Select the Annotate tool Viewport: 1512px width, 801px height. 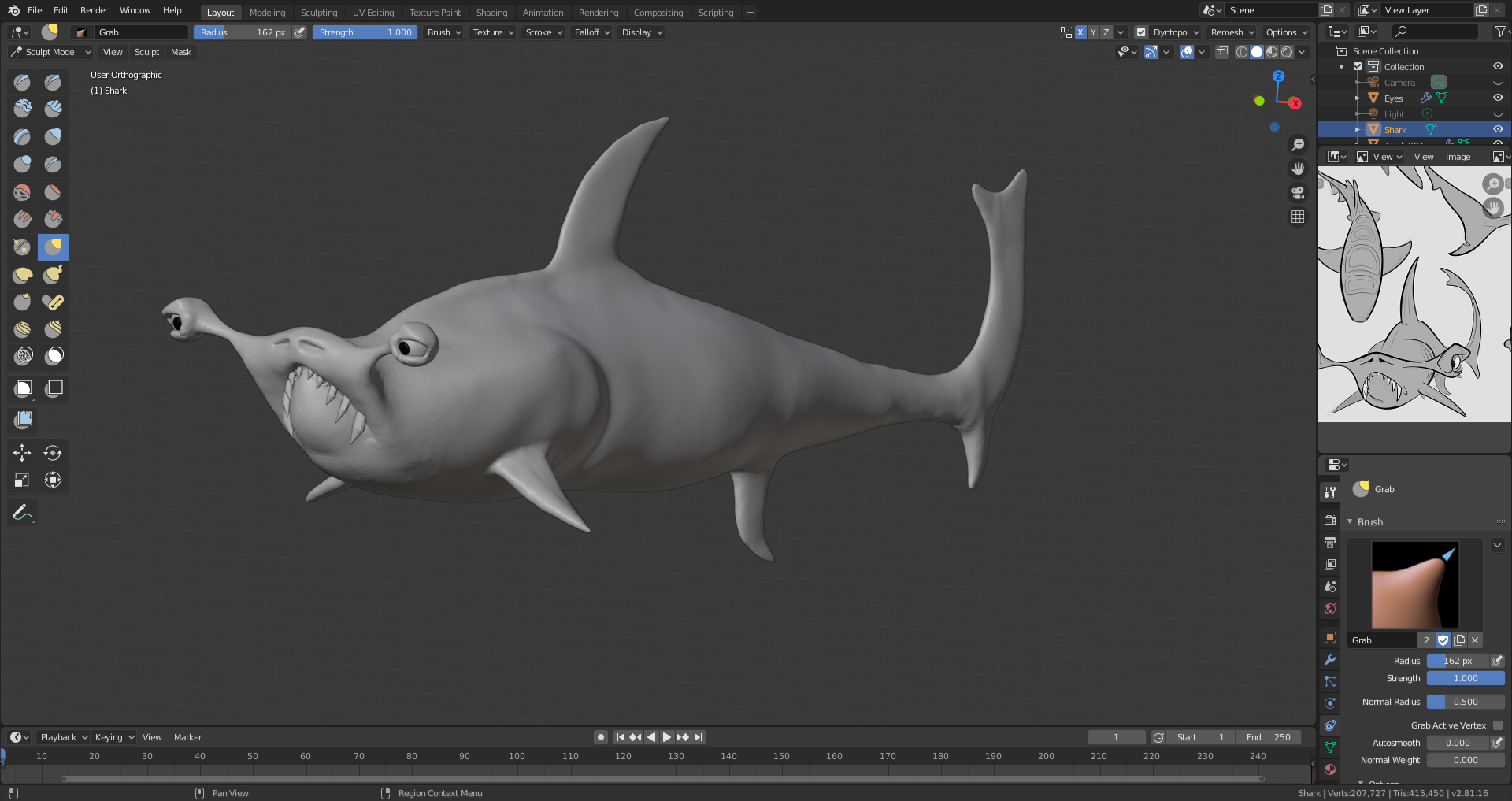22,512
